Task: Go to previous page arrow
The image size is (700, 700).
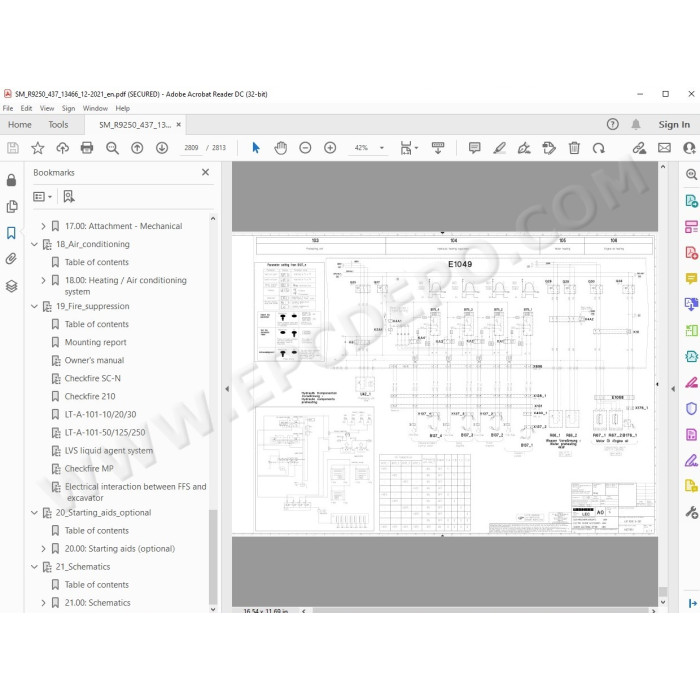Action: click(137, 148)
